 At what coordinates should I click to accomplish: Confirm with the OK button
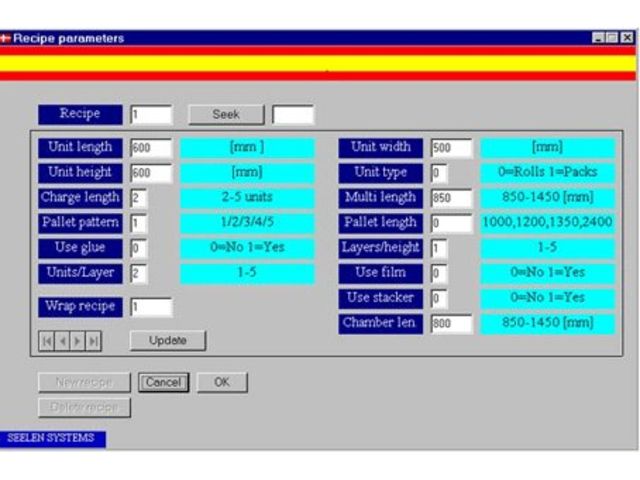(x=221, y=383)
